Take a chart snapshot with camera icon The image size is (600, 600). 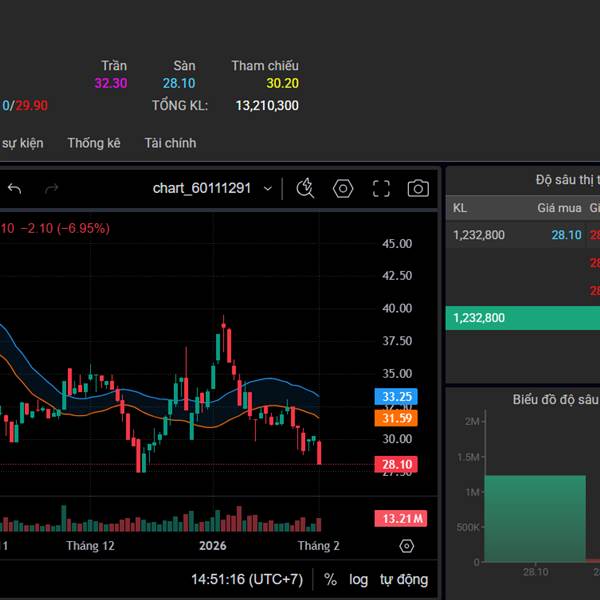coord(418,189)
